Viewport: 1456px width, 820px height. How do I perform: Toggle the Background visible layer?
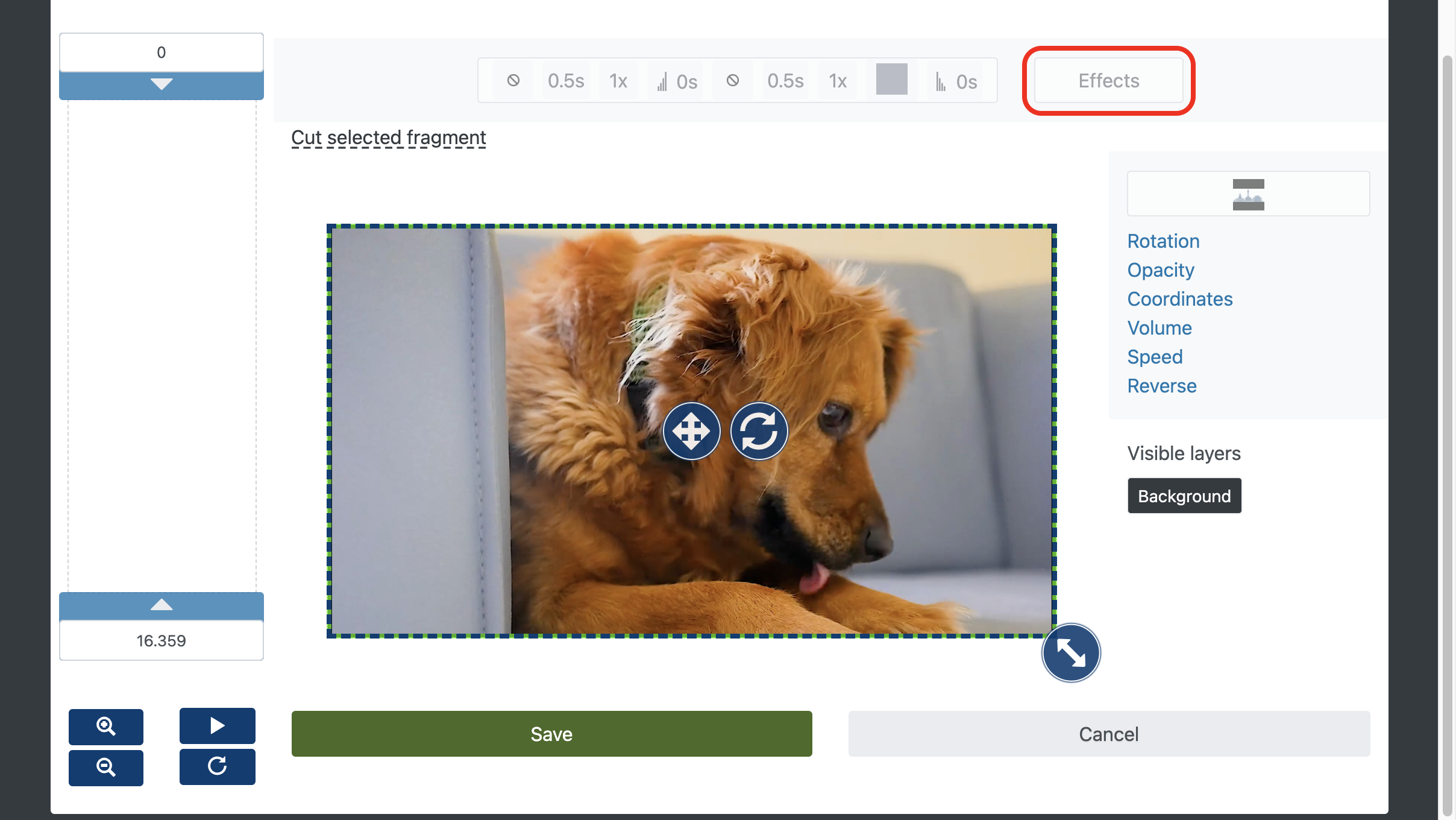coord(1184,496)
